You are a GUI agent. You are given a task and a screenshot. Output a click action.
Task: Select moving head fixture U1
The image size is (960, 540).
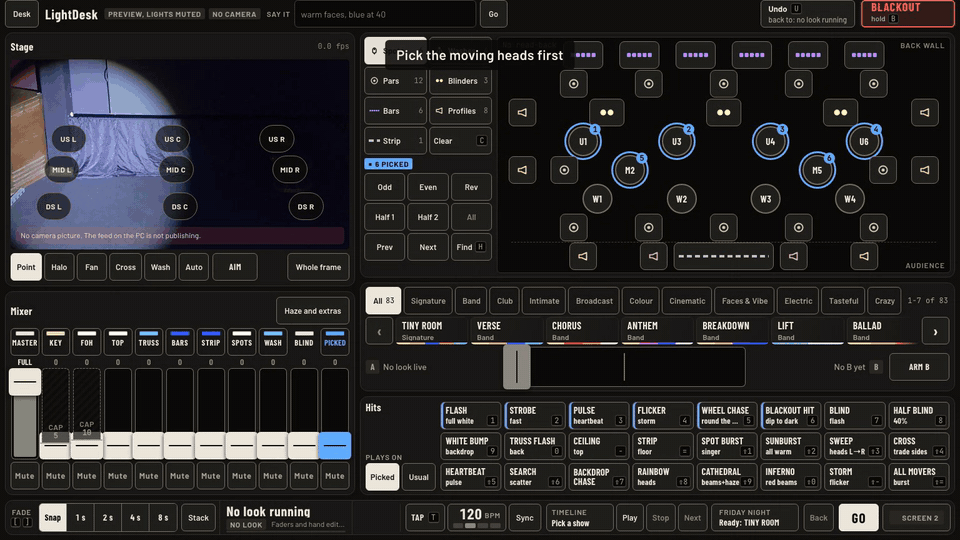point(582,141)
